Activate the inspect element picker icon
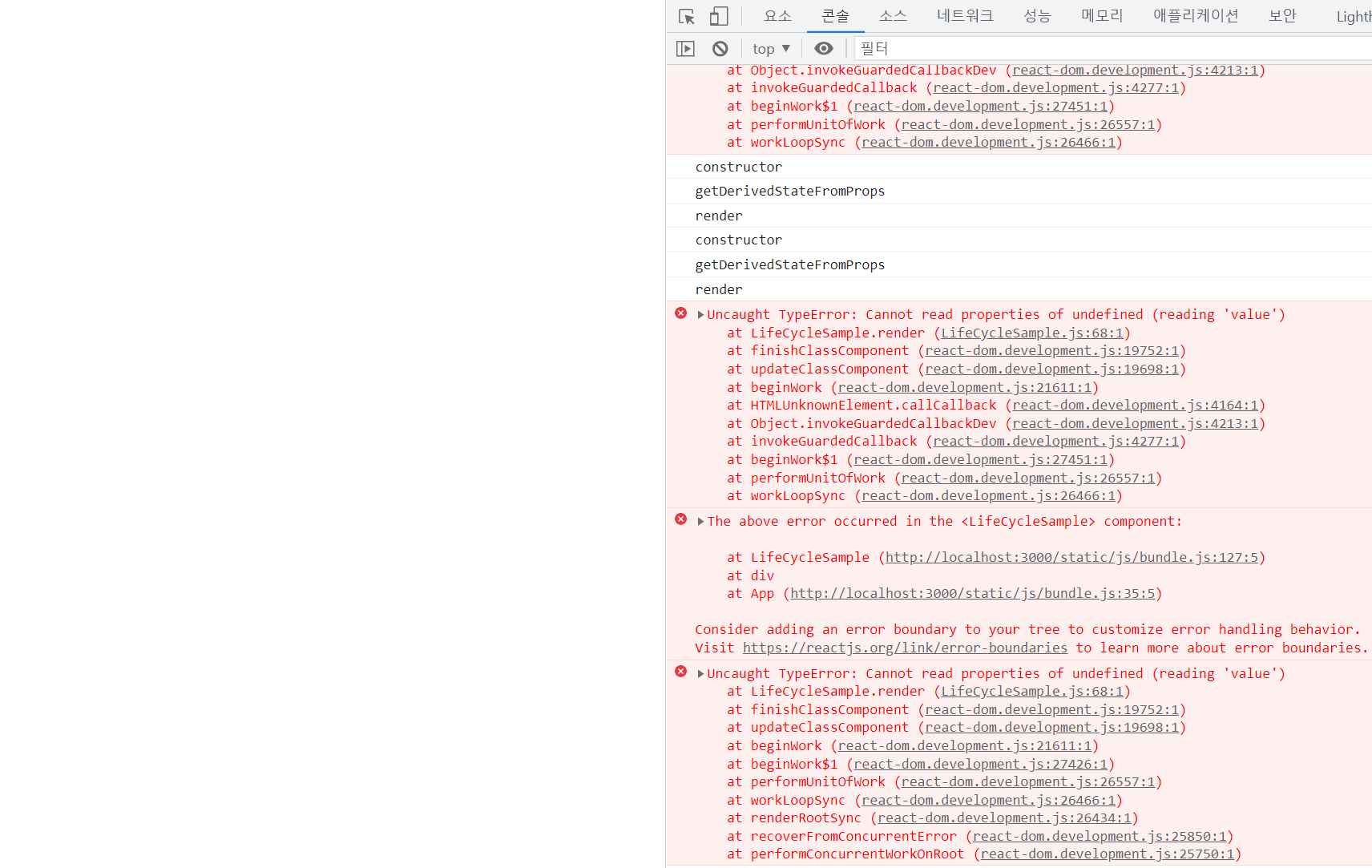This screenshot has width=1372, height=868. click(x=687, y=16)
